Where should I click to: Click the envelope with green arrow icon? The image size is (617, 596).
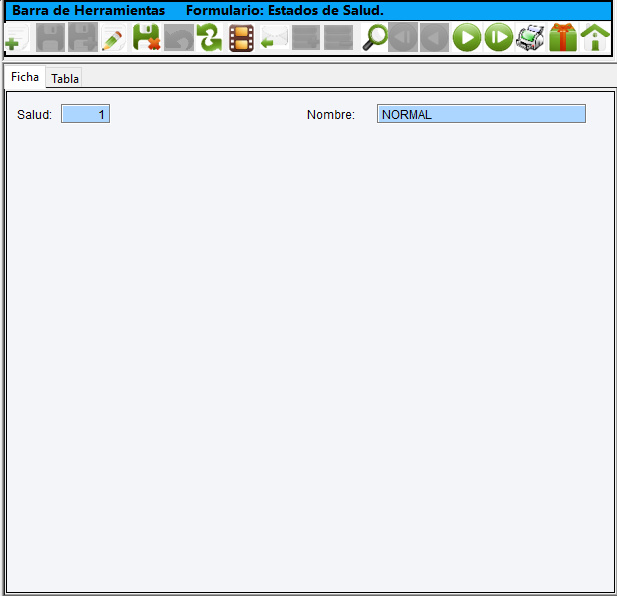click(x=274, y=38)
